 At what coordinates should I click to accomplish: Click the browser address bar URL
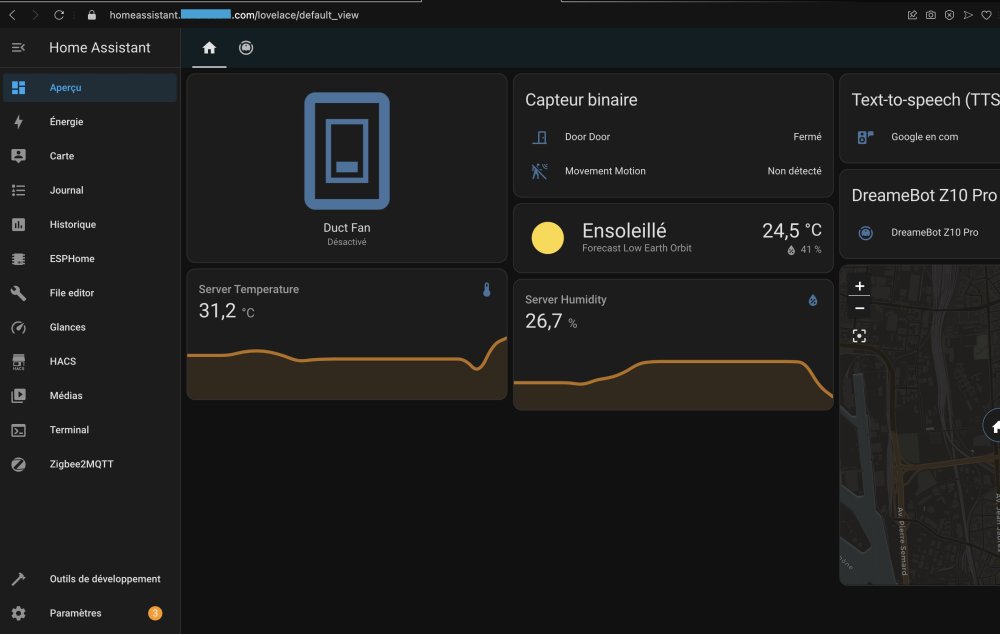click(234, 15)
